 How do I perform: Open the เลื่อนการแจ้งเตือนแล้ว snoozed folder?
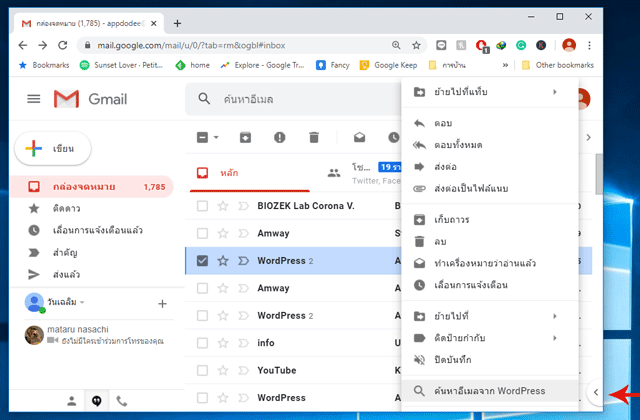tap(91, 230)
